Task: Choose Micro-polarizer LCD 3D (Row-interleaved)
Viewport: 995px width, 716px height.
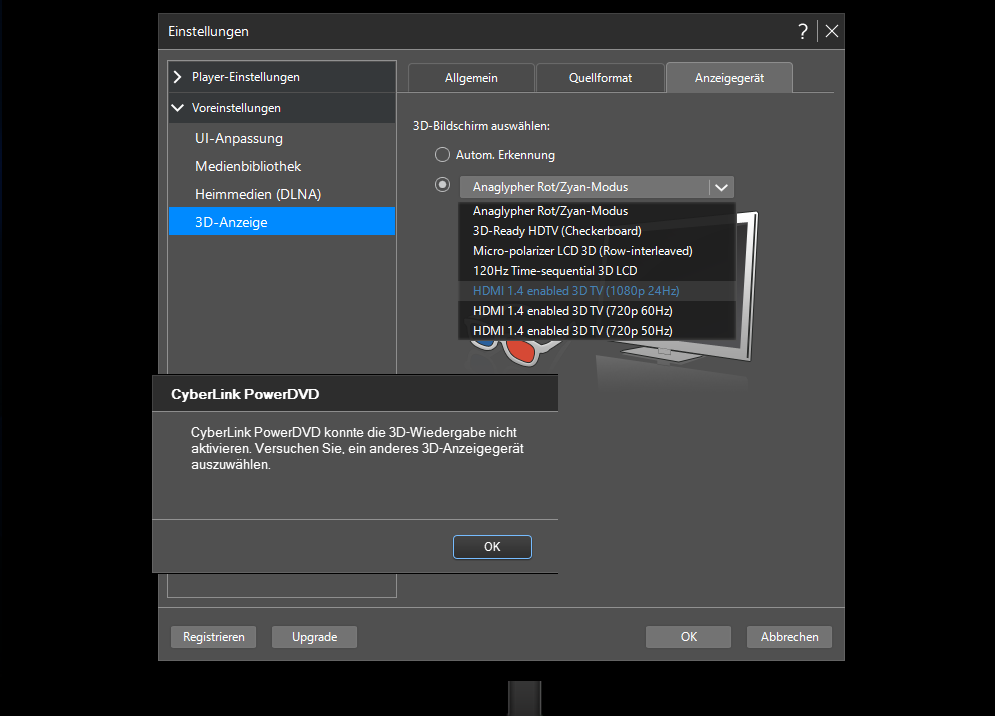Action: pyautogui.click(x=596, y=251)
